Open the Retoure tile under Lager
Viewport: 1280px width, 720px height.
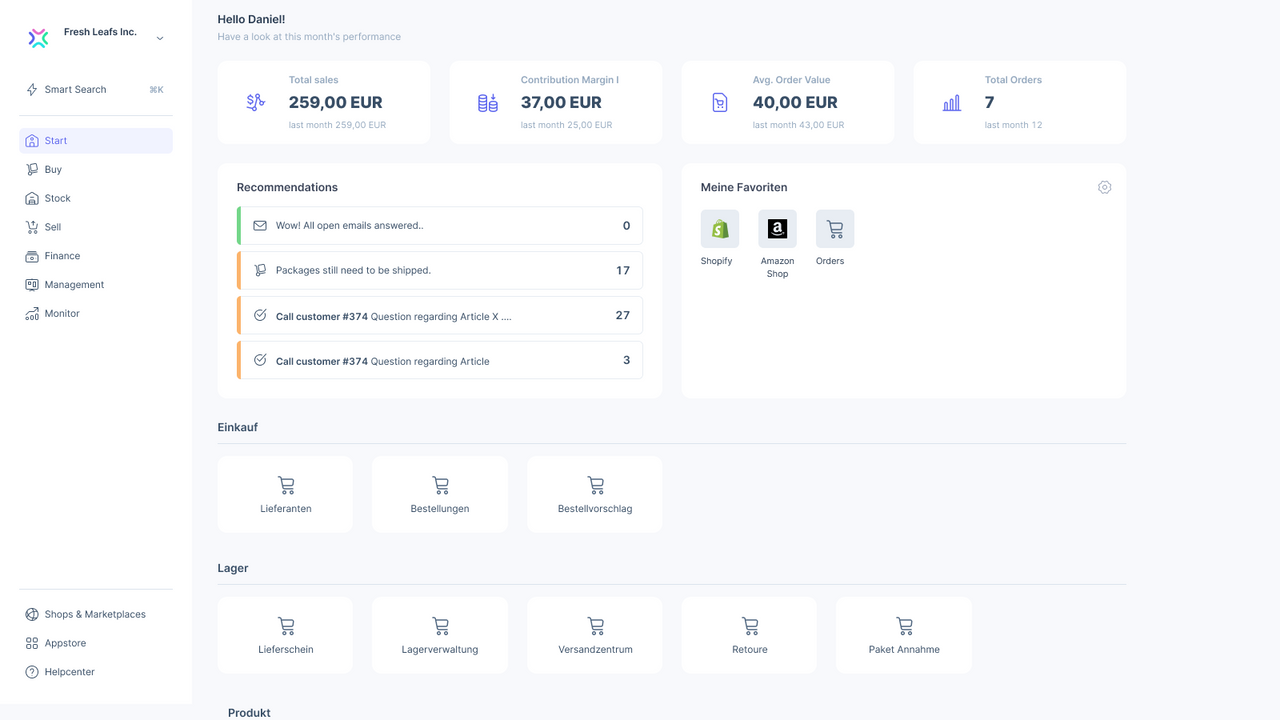(749, 635)
